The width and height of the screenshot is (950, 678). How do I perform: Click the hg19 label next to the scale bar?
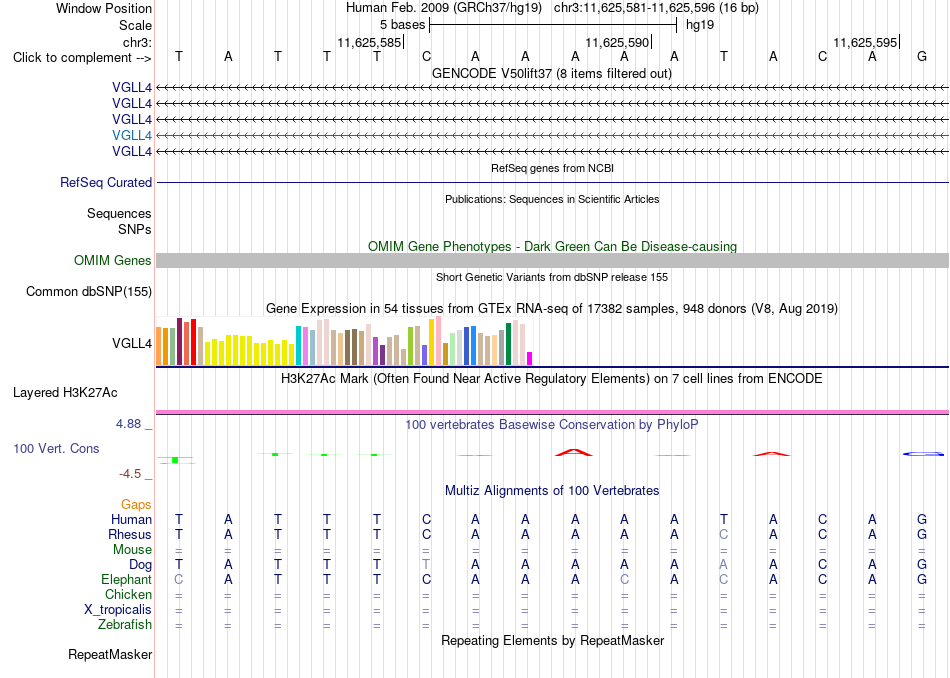click(700, 25)
